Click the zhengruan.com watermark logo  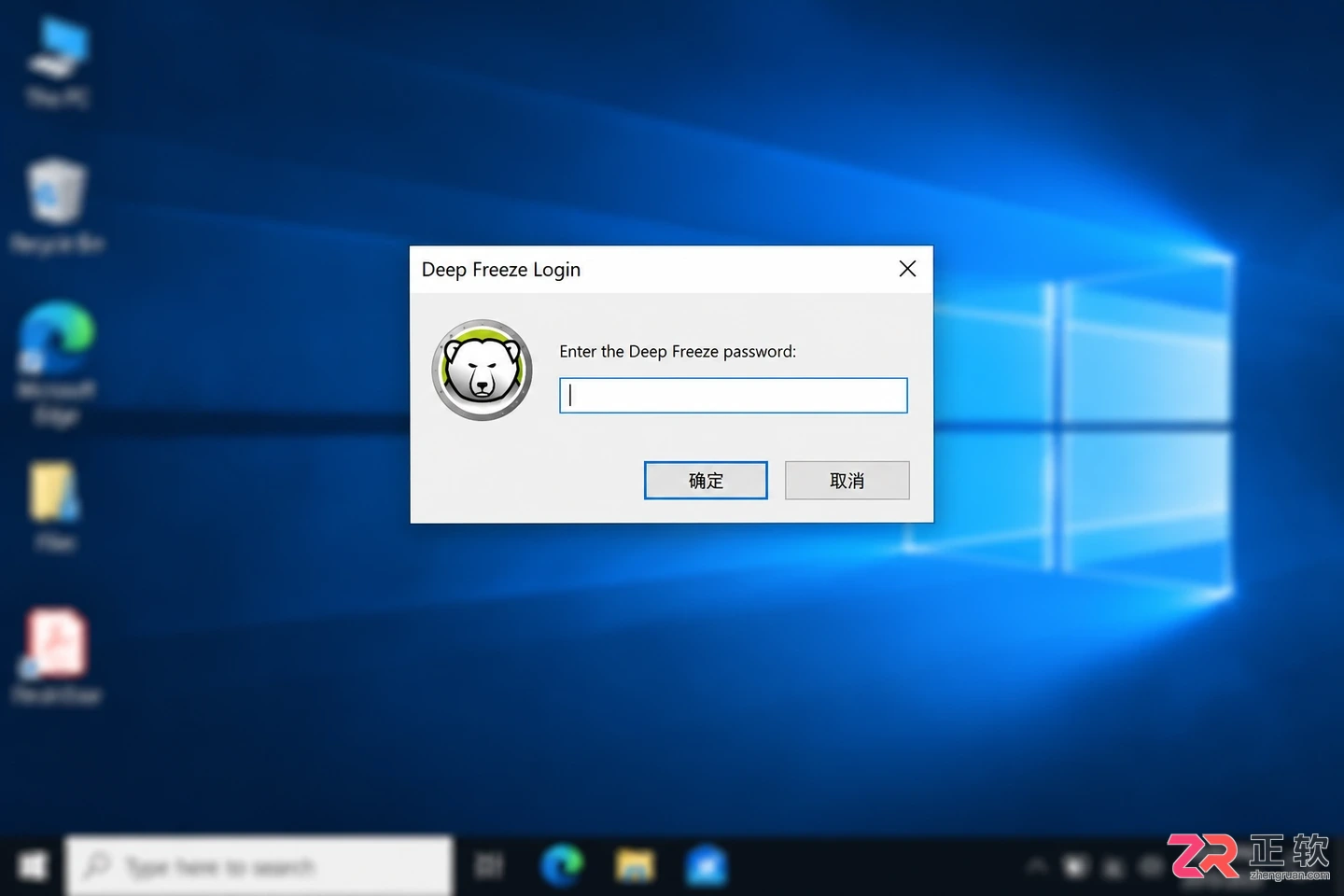pos(1249,857)
